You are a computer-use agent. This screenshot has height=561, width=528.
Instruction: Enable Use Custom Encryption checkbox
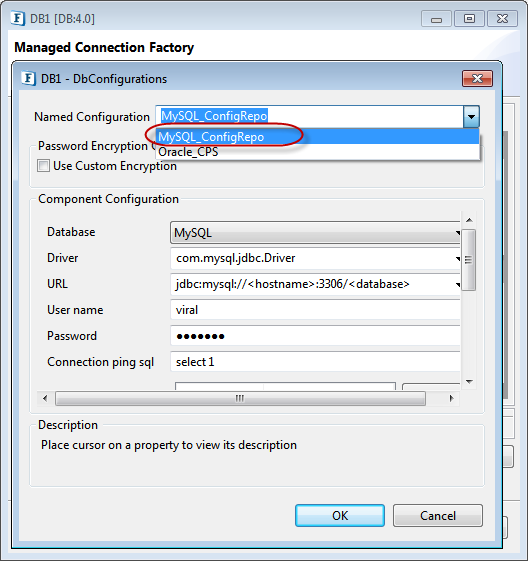pos(43,166)
